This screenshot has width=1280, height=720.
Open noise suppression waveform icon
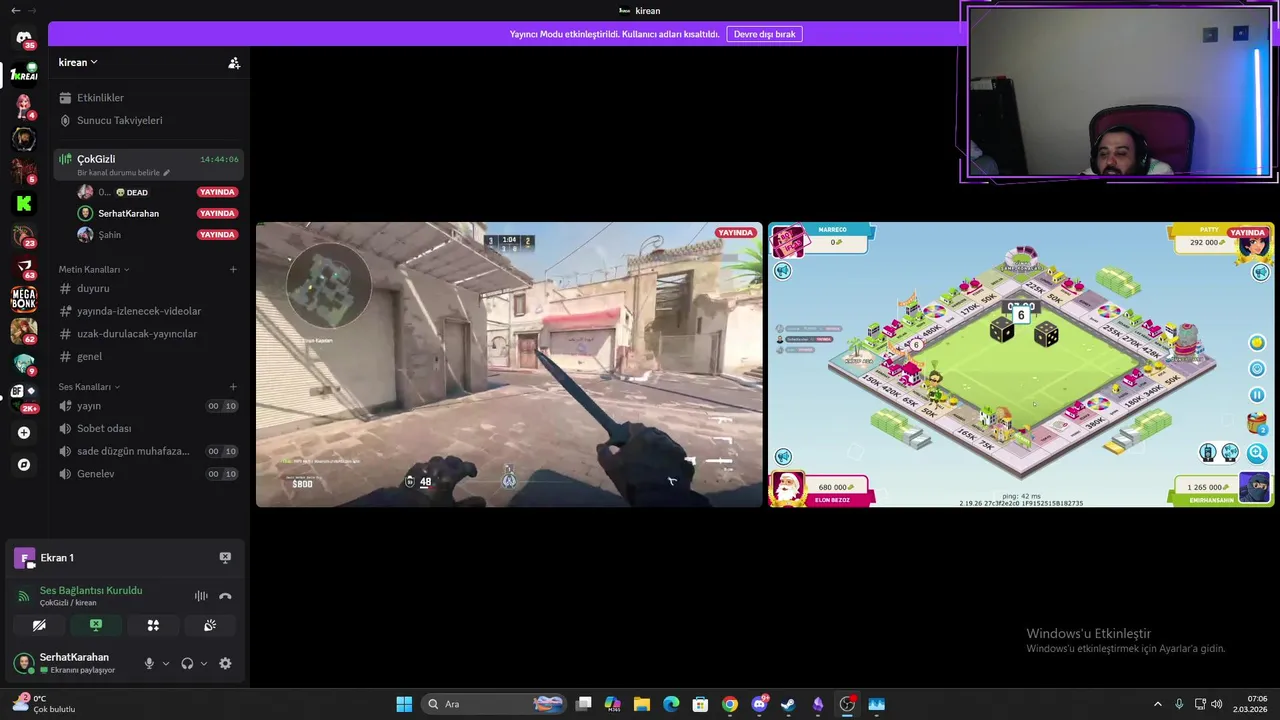click(x=201, y=596)
